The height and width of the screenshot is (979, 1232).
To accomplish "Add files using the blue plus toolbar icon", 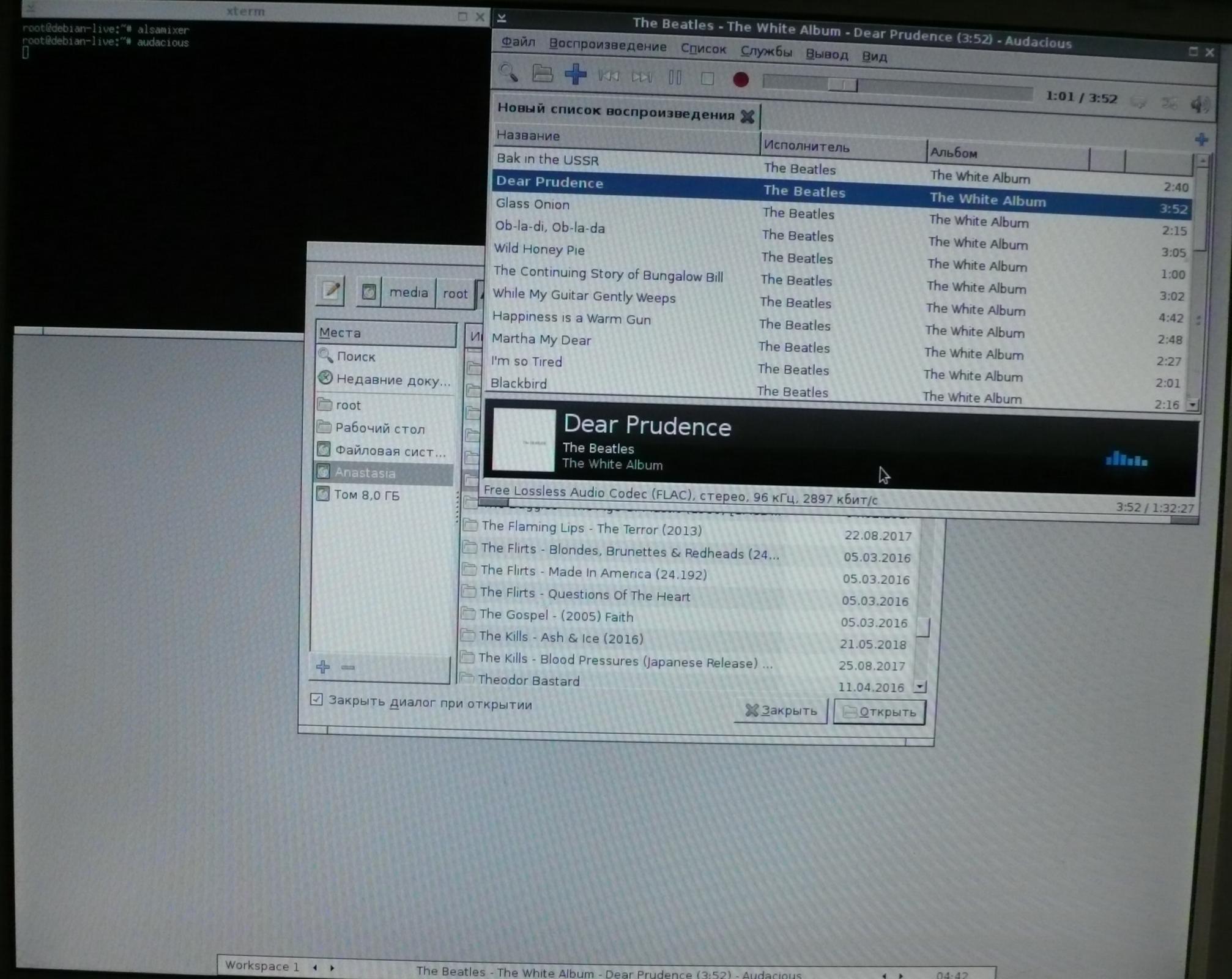I will tap(575, 74).
